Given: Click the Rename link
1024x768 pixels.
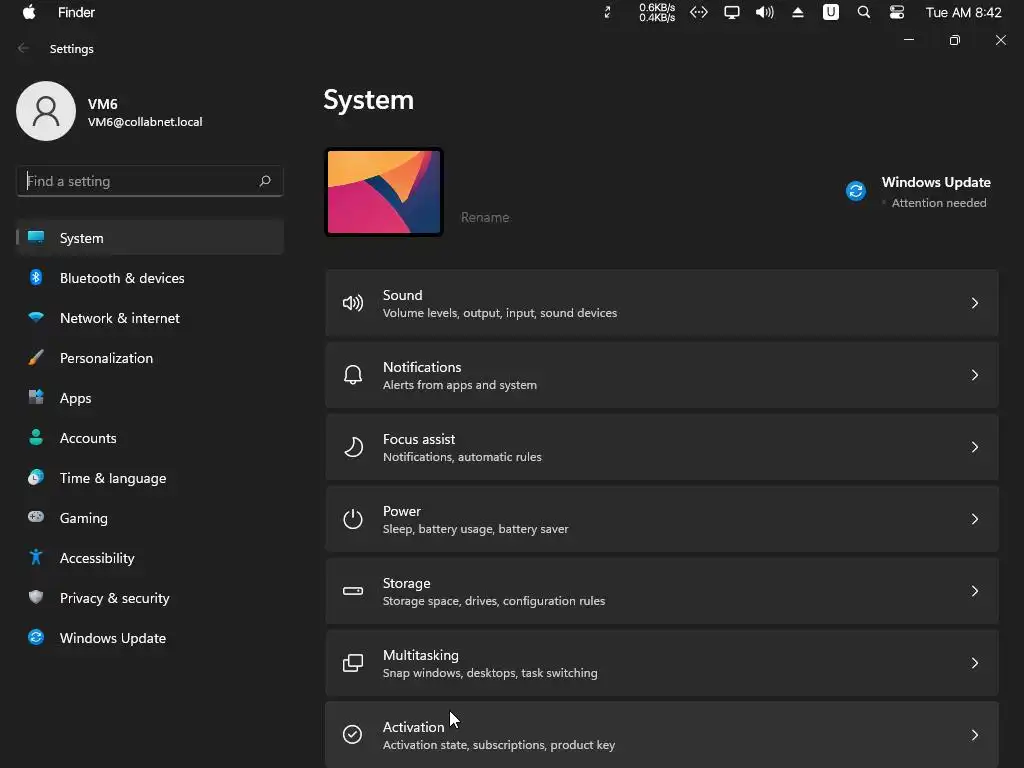Looking at the screenshot, I should [x=485, y=217].
